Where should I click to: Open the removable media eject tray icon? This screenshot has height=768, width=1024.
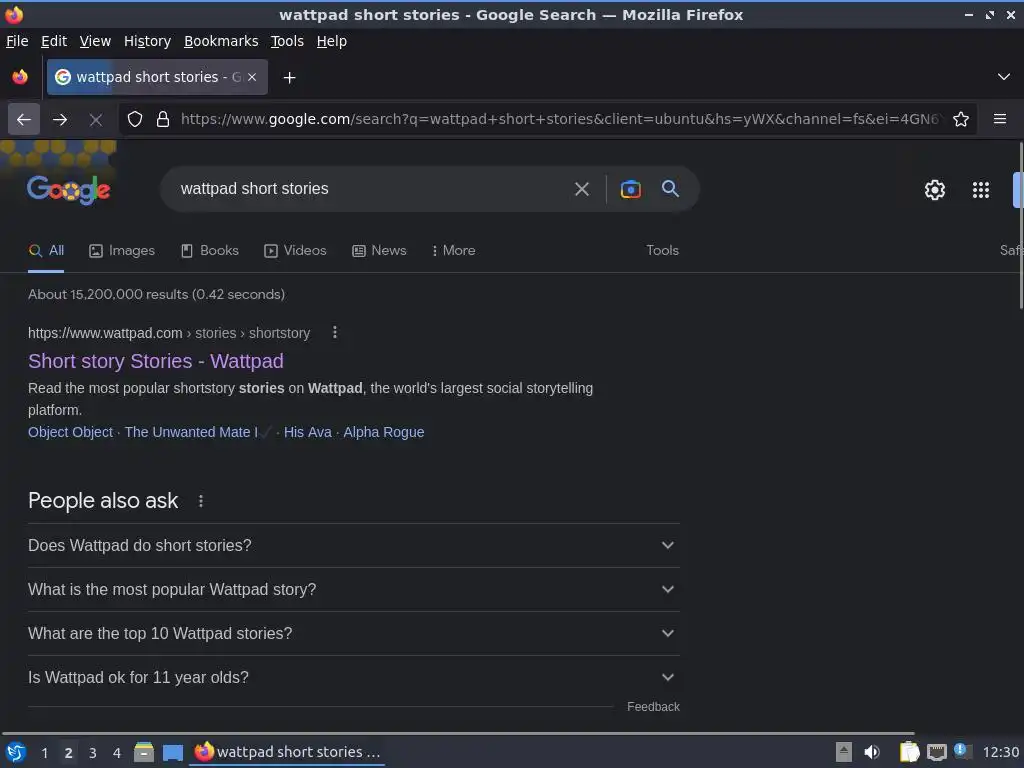844,752
